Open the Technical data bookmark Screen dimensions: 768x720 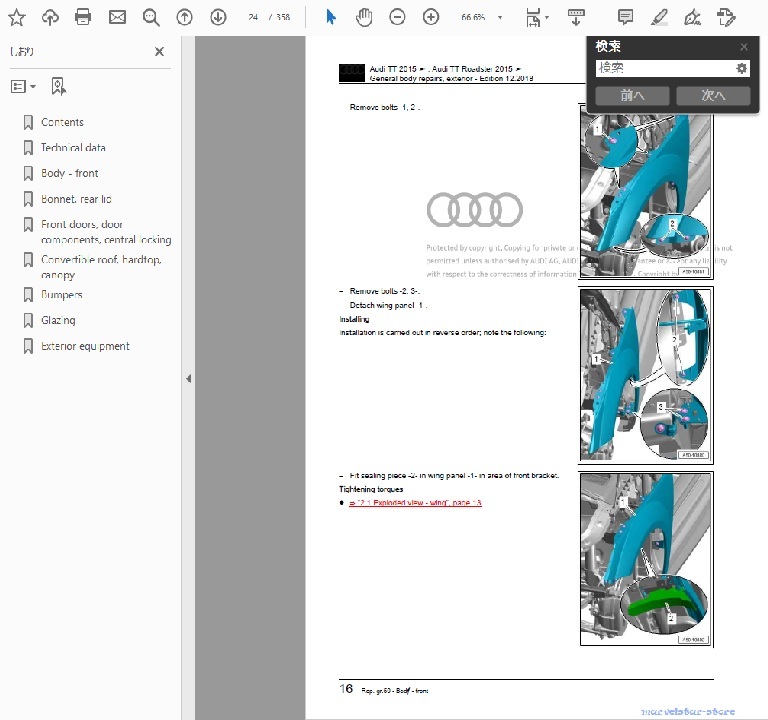pos(73,147)
